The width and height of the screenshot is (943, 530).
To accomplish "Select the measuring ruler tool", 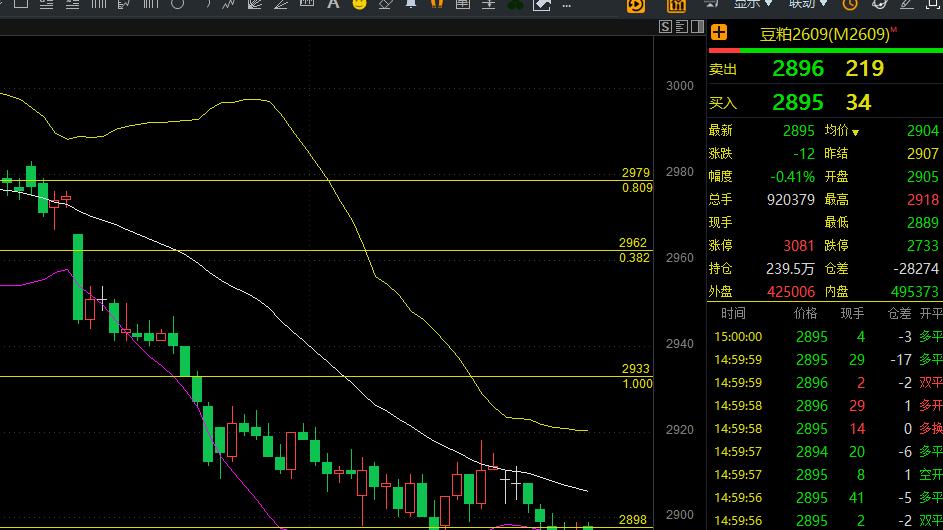I will click(307, 4).
